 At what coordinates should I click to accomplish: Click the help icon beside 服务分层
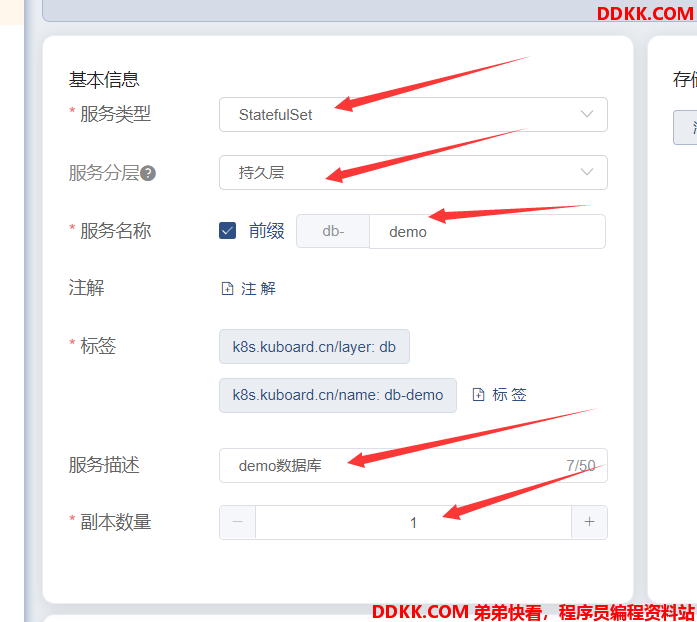click(x=148, y=173)
